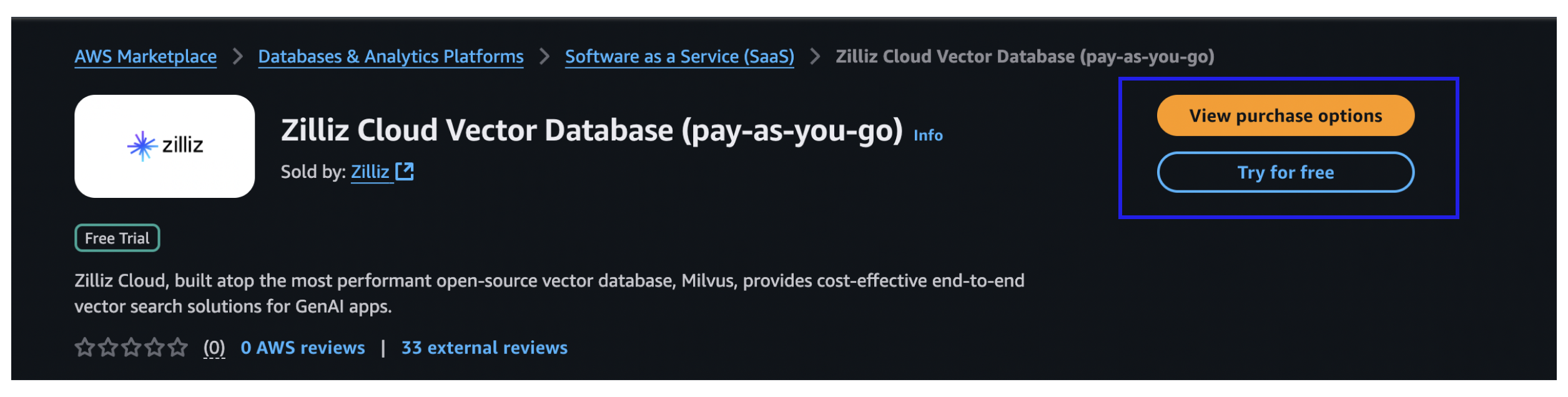This screenshot has height=397, width=1568.
Task: Click the (0) rating count
Action: tap(214, 348)
